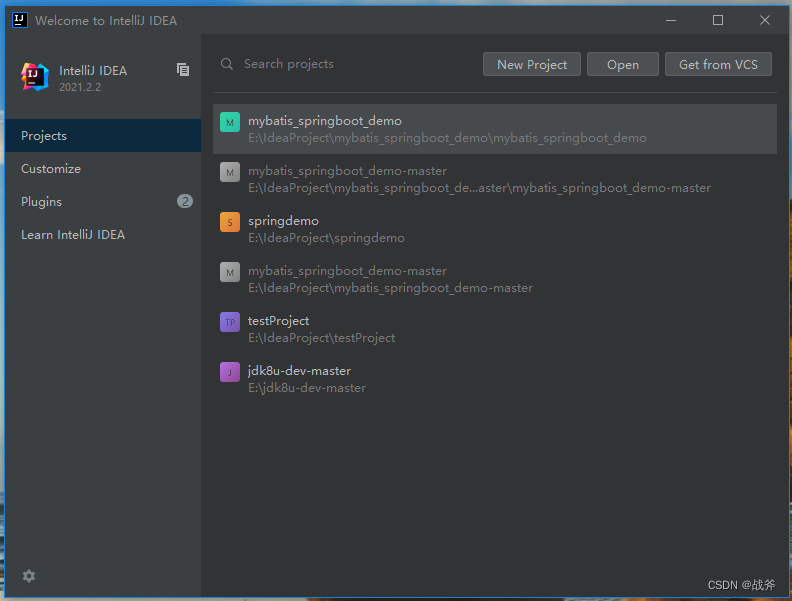Click path E:\jdk8u-dev-master
Viewport: 792px width, 601px height.
tap(307, 388)
